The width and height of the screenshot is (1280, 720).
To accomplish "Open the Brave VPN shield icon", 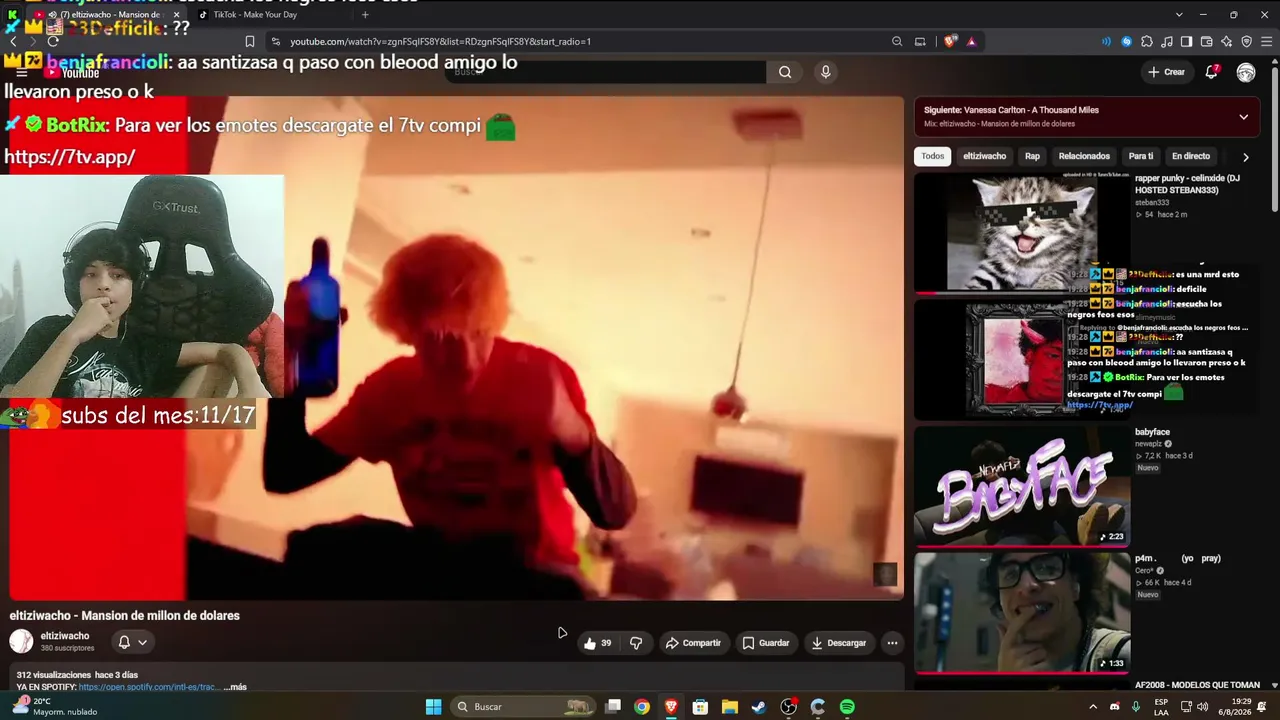I will click(x=1246, y=42).
